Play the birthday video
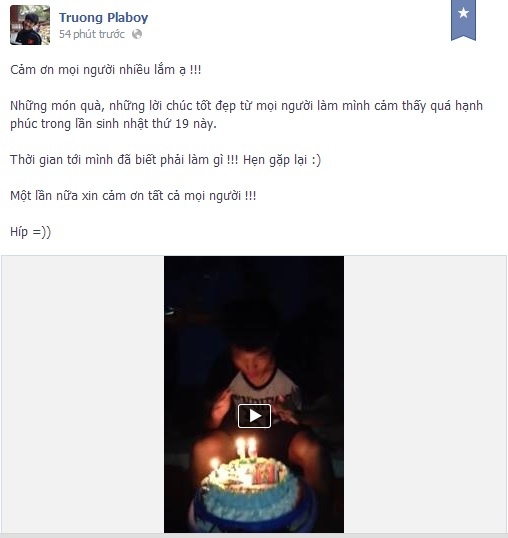Image resolution: width=508 pixels, height=538 pixels. click(254, 416)
